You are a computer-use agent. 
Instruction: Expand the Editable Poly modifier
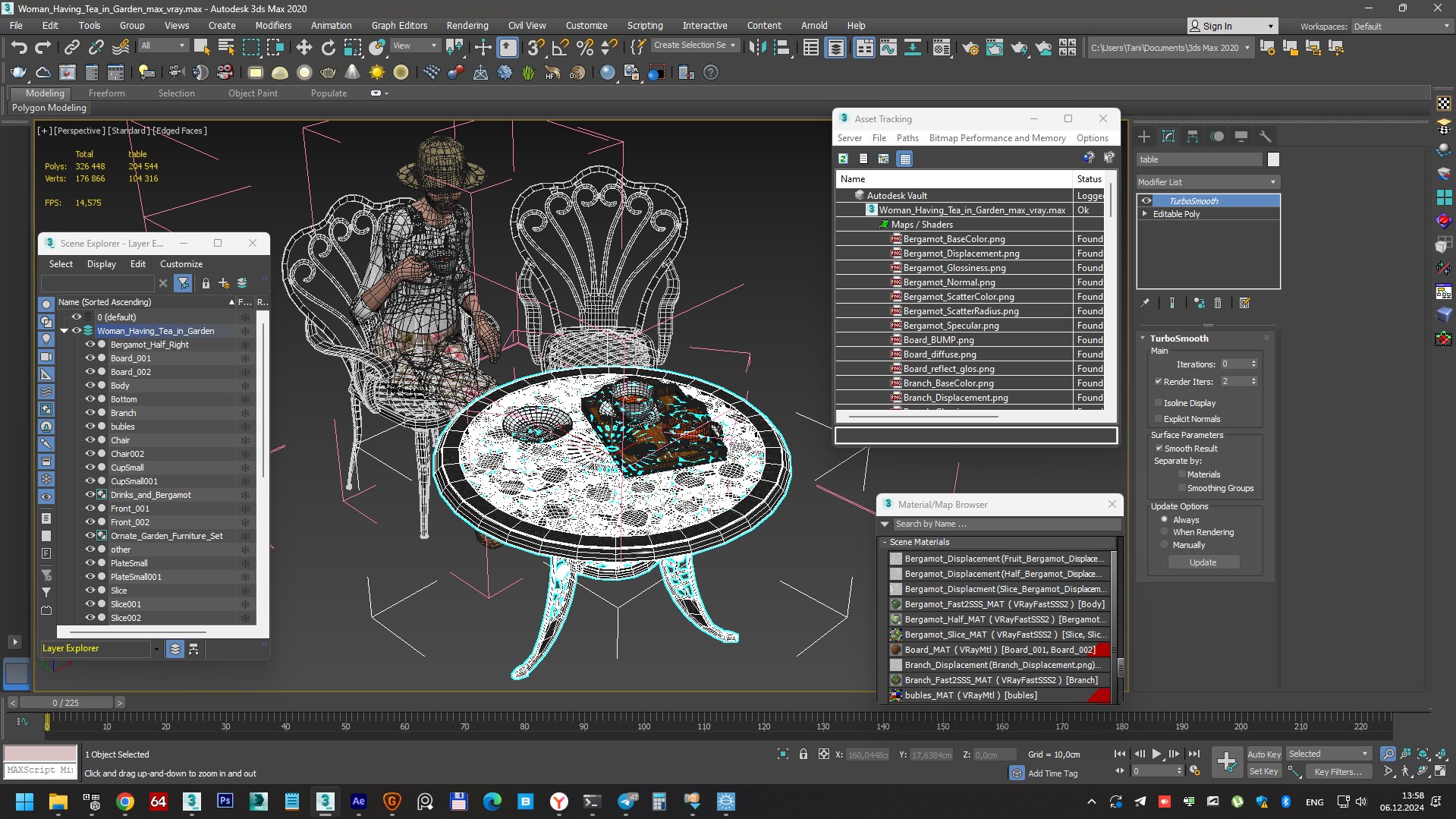pyautogui.click(x=1145, y=214)
